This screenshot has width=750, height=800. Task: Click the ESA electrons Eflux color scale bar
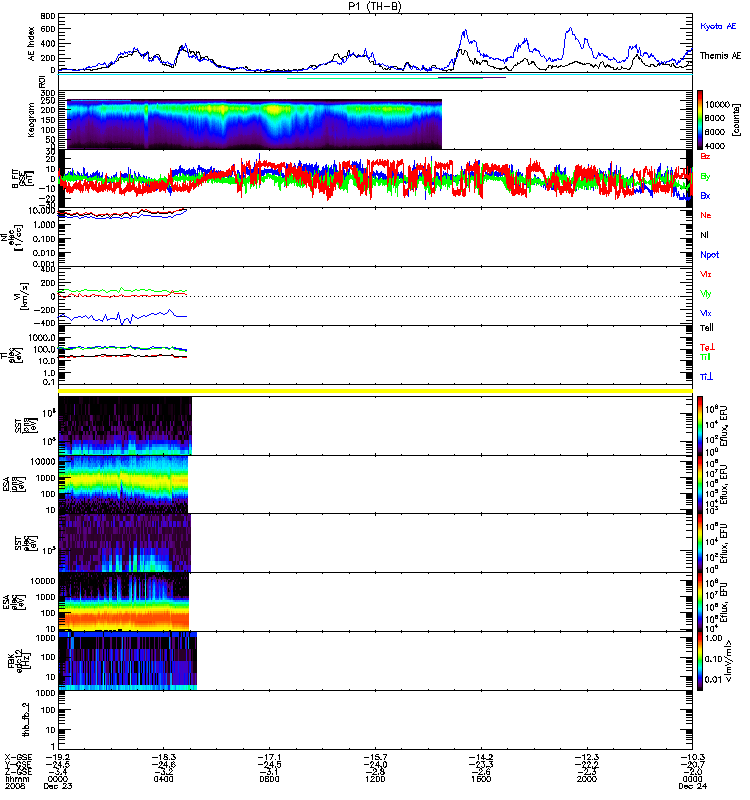pos(700,602)
